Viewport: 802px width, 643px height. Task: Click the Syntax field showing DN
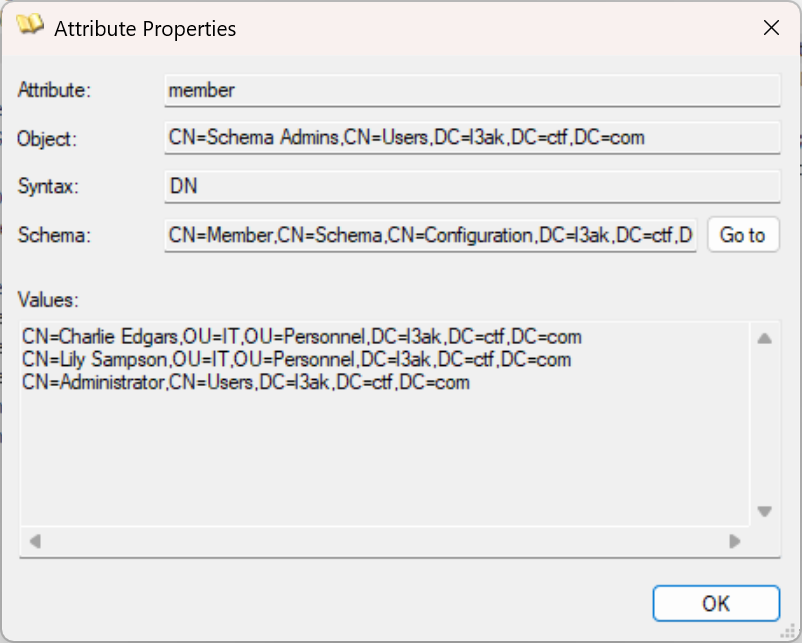[x=472, y=186]
